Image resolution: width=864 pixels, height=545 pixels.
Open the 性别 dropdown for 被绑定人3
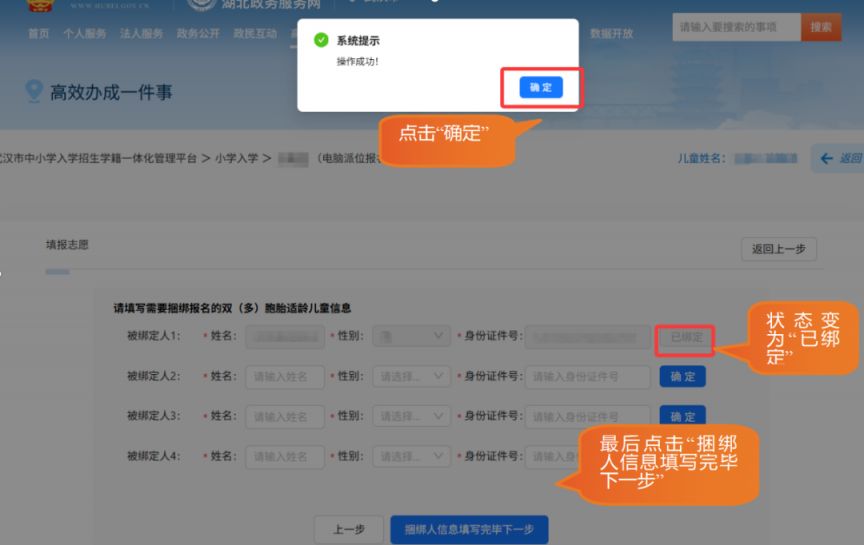click(412, 417)
